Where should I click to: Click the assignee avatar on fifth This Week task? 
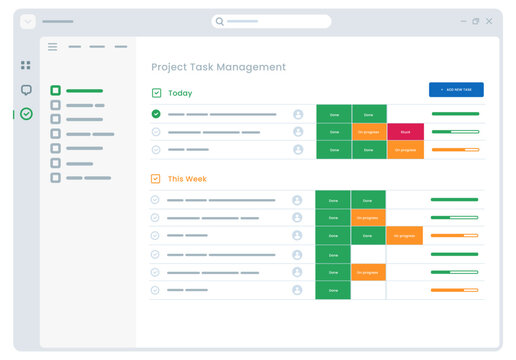(x=297, y=272)
